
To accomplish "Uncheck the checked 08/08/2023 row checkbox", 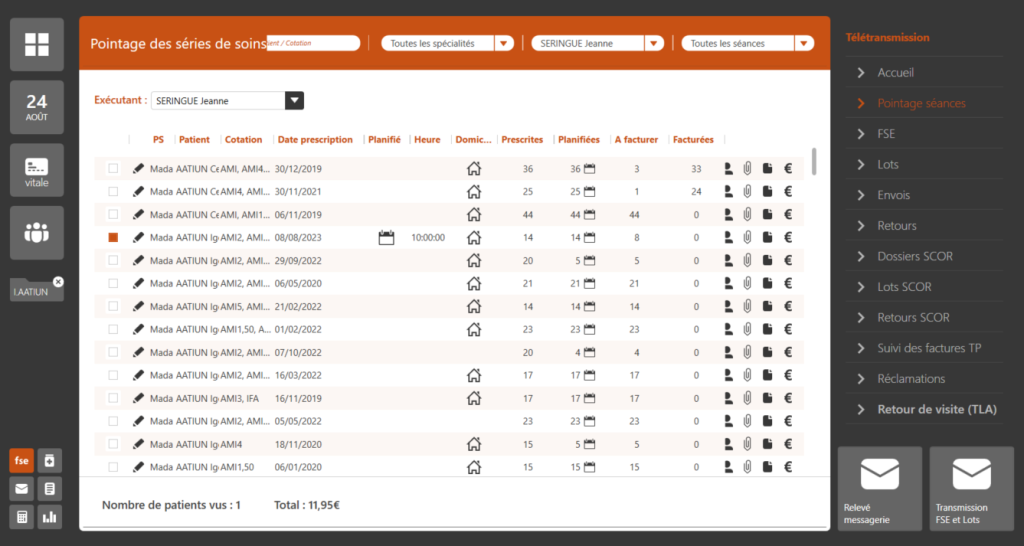I will pos(113,237).
